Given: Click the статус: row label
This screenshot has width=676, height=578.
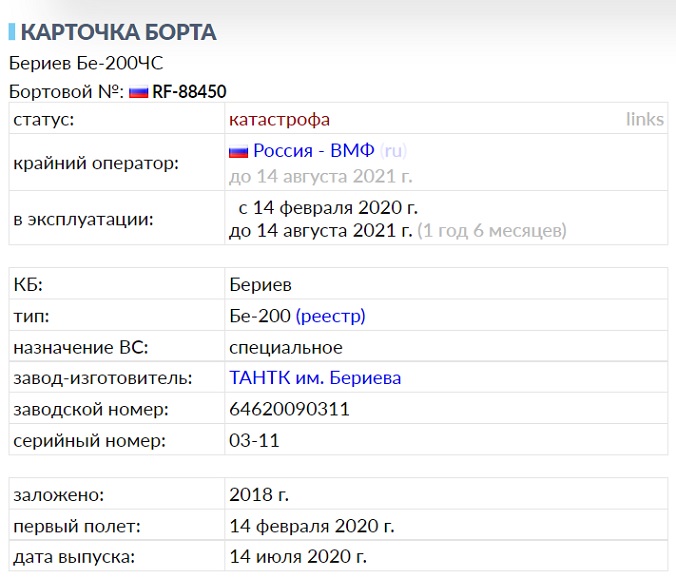Looking at the screenshot, I should coord(44,119).
